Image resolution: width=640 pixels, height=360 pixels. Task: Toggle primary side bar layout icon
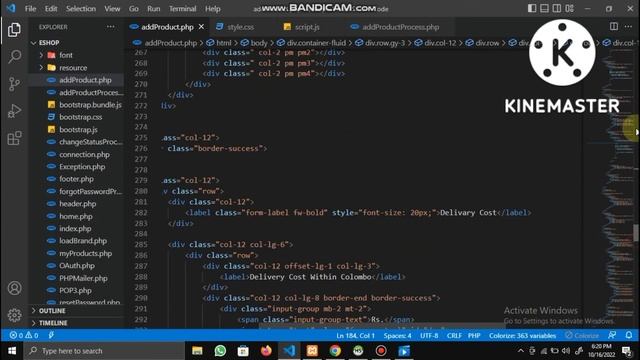531,8
